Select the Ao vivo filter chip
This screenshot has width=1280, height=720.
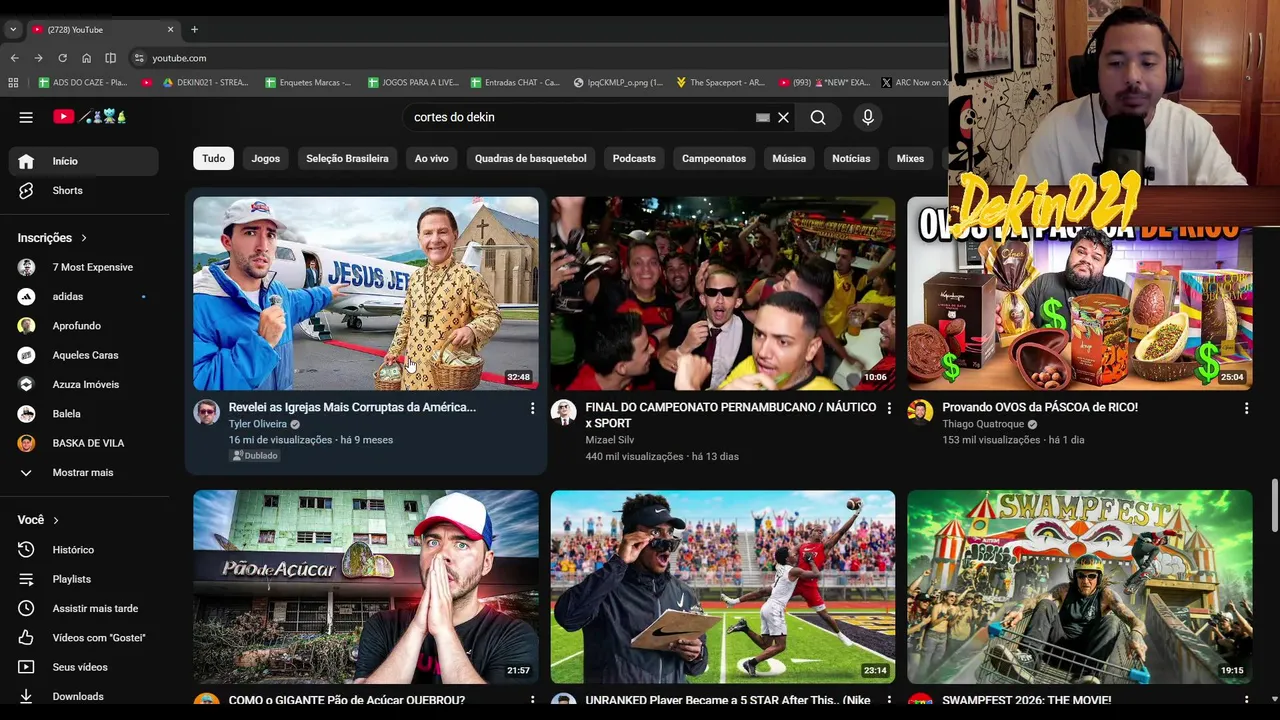[432, 158]
